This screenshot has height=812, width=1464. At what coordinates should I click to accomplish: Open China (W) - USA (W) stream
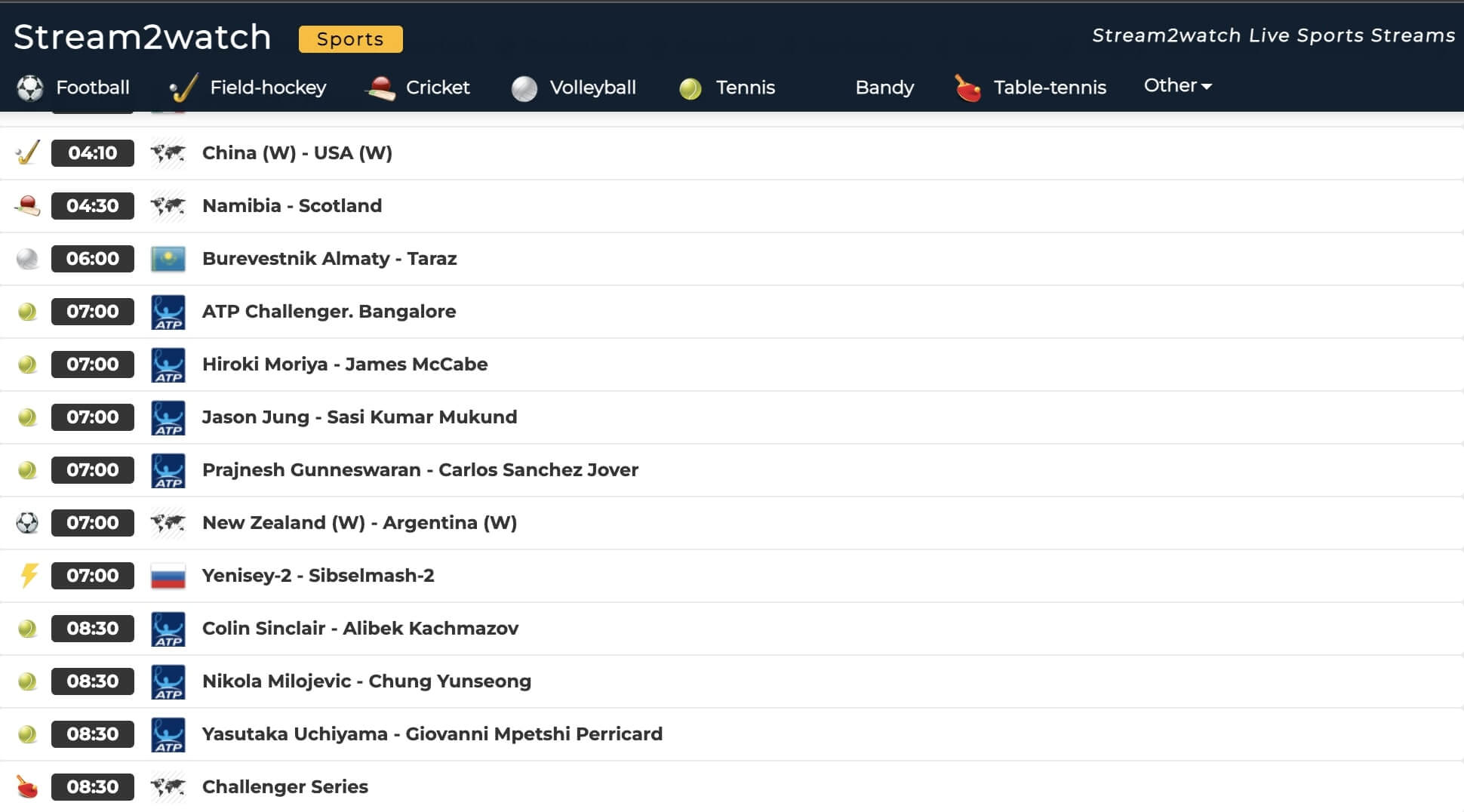pyautogui.click(x=297, y=153)
